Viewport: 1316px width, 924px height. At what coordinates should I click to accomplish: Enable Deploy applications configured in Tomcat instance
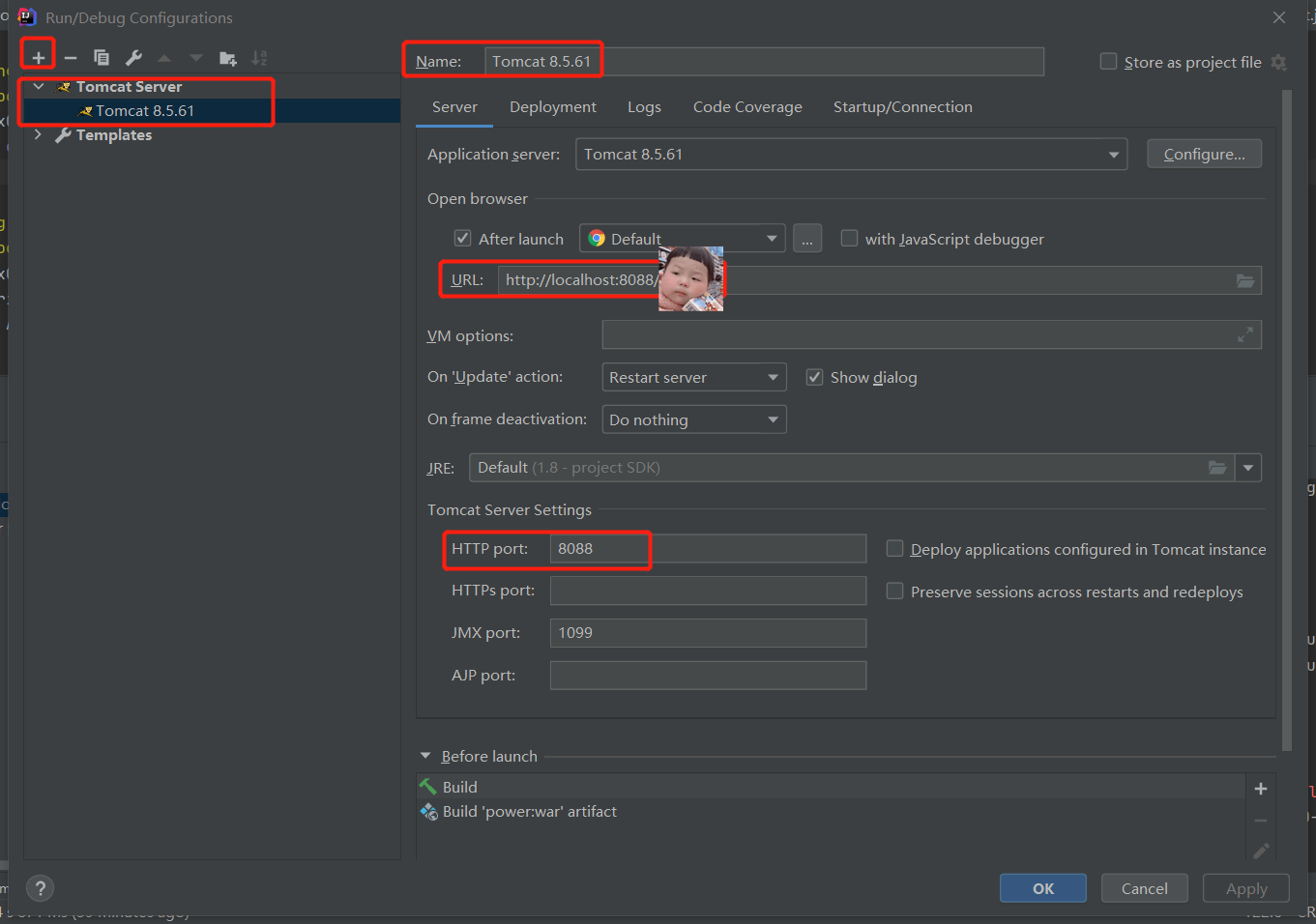coord(894,549)
